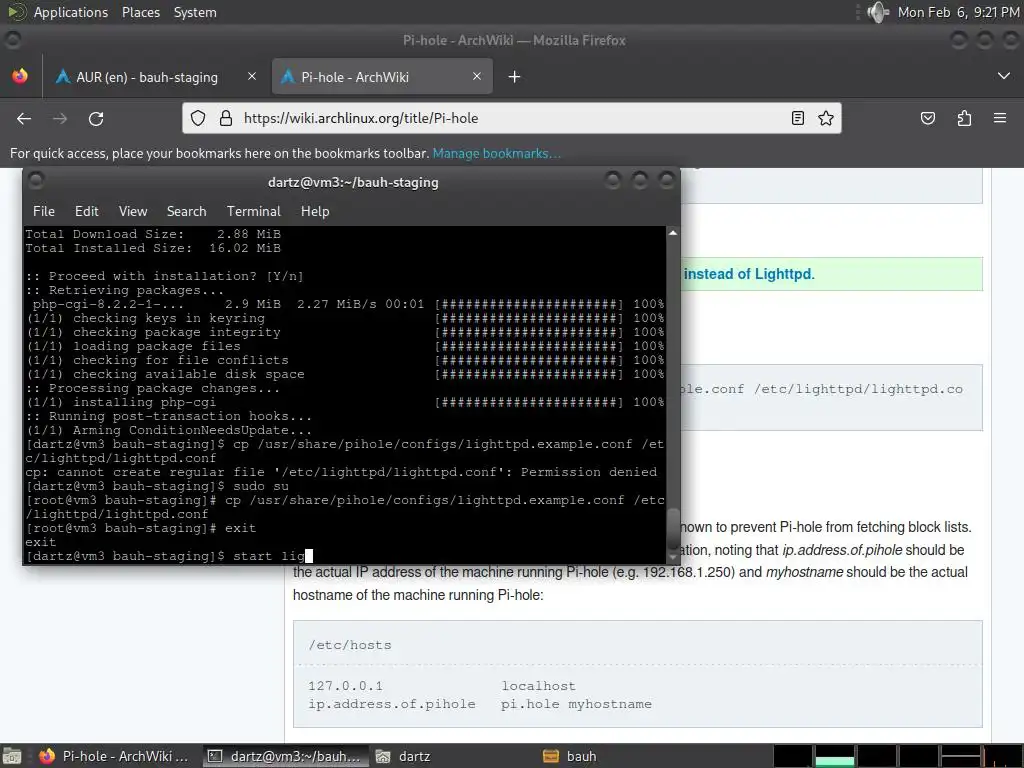Click the Firefox window menu button at title bar left
This screenshot has width=1024, height=768.
coord(13,40)
